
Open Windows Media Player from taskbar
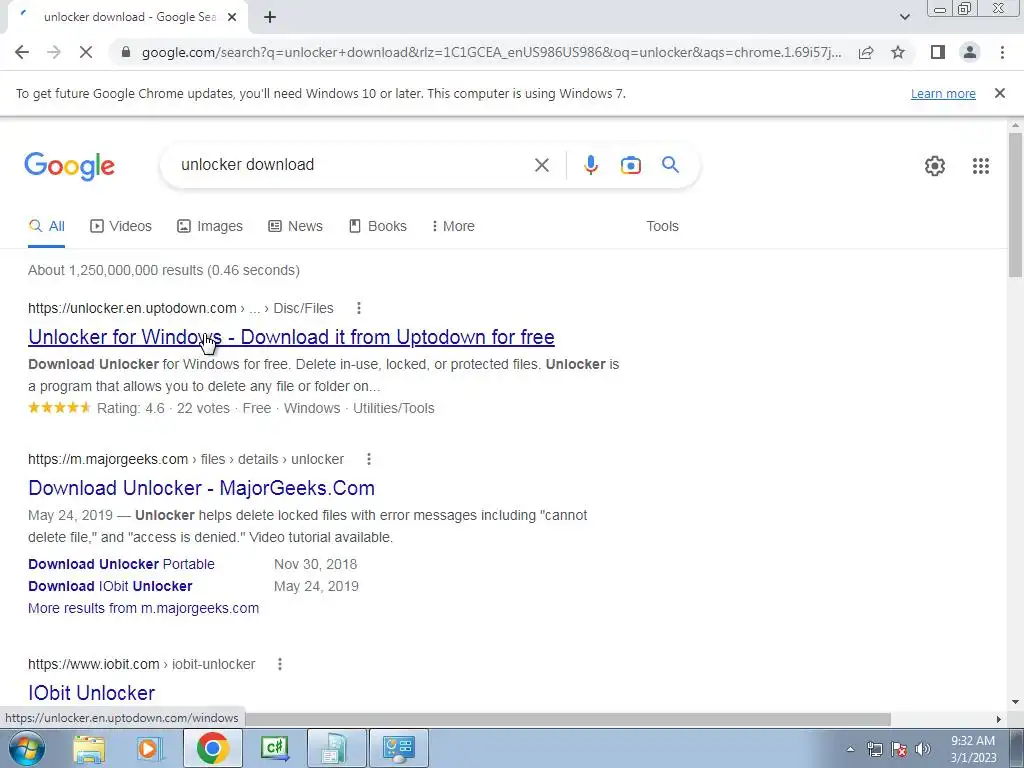point(150,748)
